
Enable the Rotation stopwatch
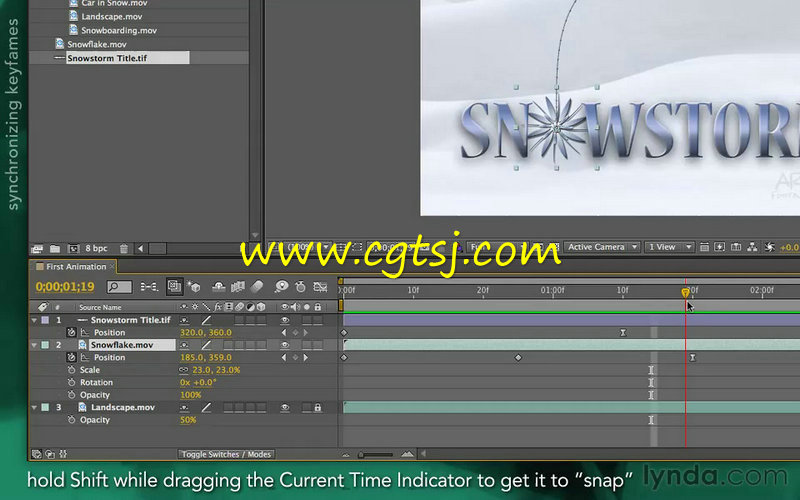[71, 383]
